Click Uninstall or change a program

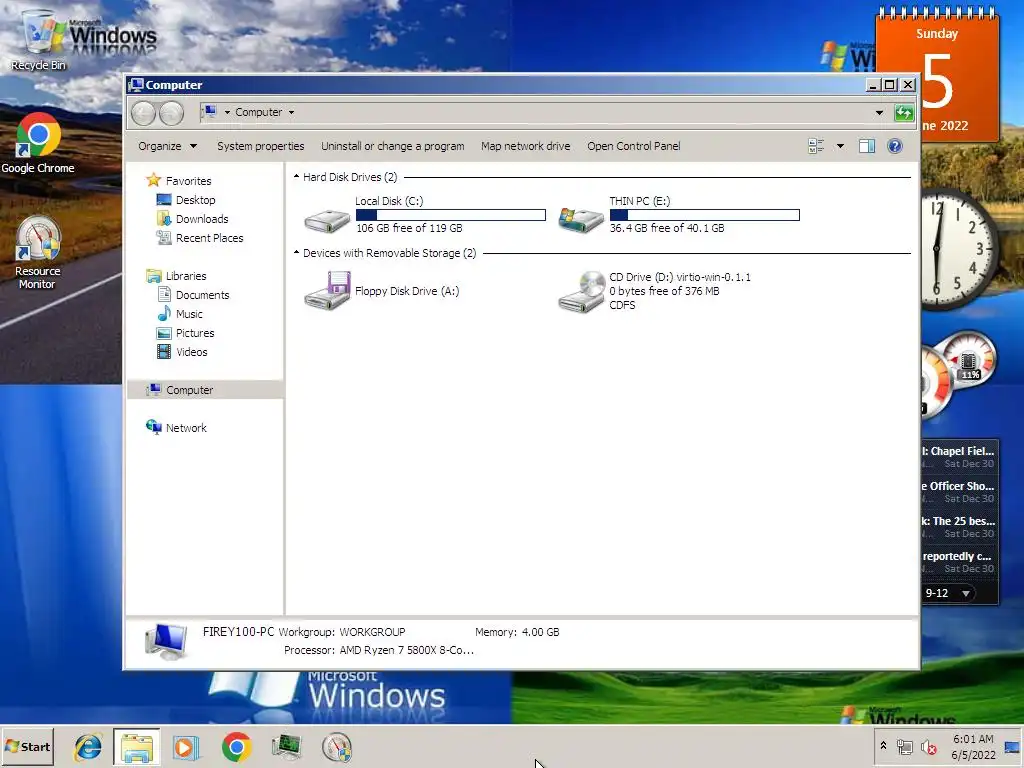point(392,146)
